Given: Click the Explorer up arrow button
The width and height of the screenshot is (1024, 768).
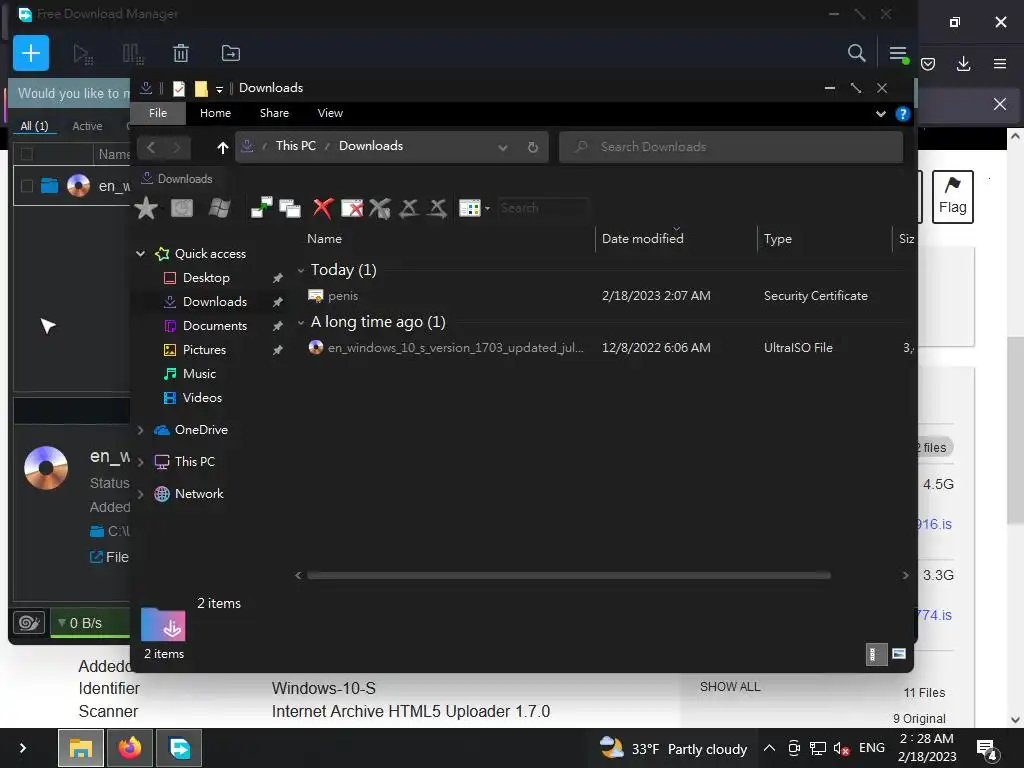Looking at the screenshot, I should tap(223, 148).
